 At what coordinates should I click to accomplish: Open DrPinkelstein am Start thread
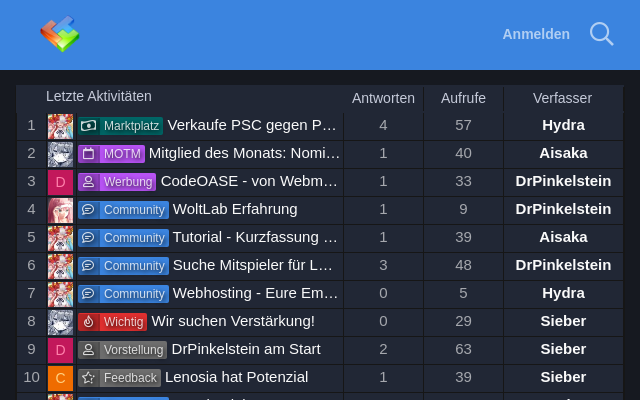(x=246, y=349)
